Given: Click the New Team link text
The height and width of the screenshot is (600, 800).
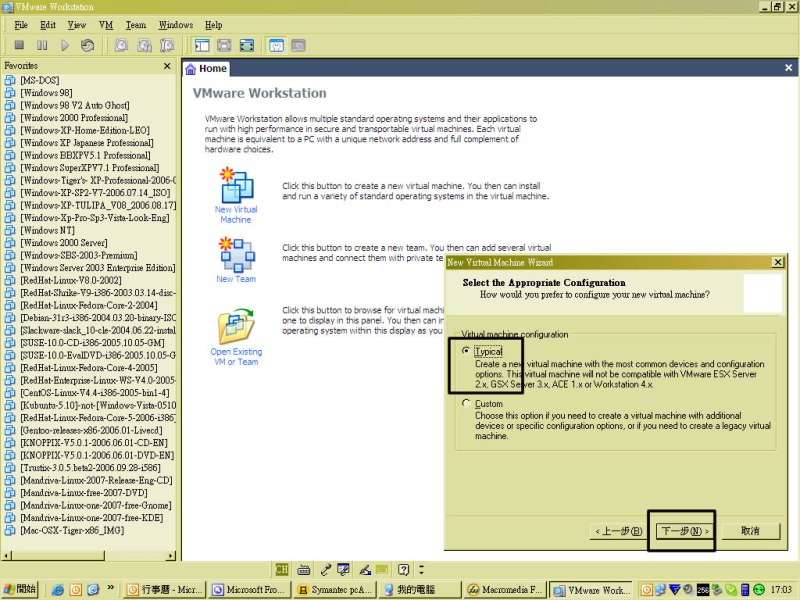Looking at the screenshot, I should click(236, 279).
